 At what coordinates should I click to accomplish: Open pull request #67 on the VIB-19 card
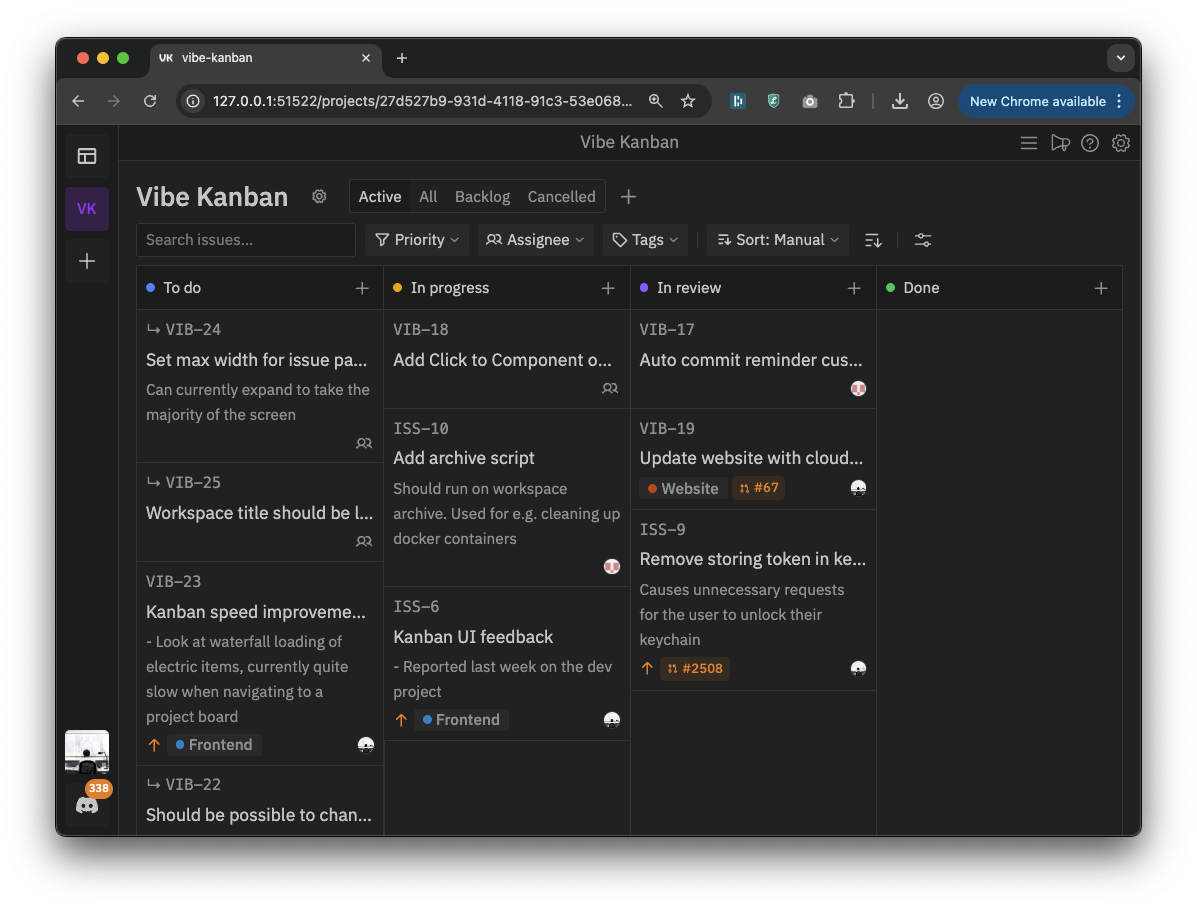pyautogui.click(x=759, y=488)
